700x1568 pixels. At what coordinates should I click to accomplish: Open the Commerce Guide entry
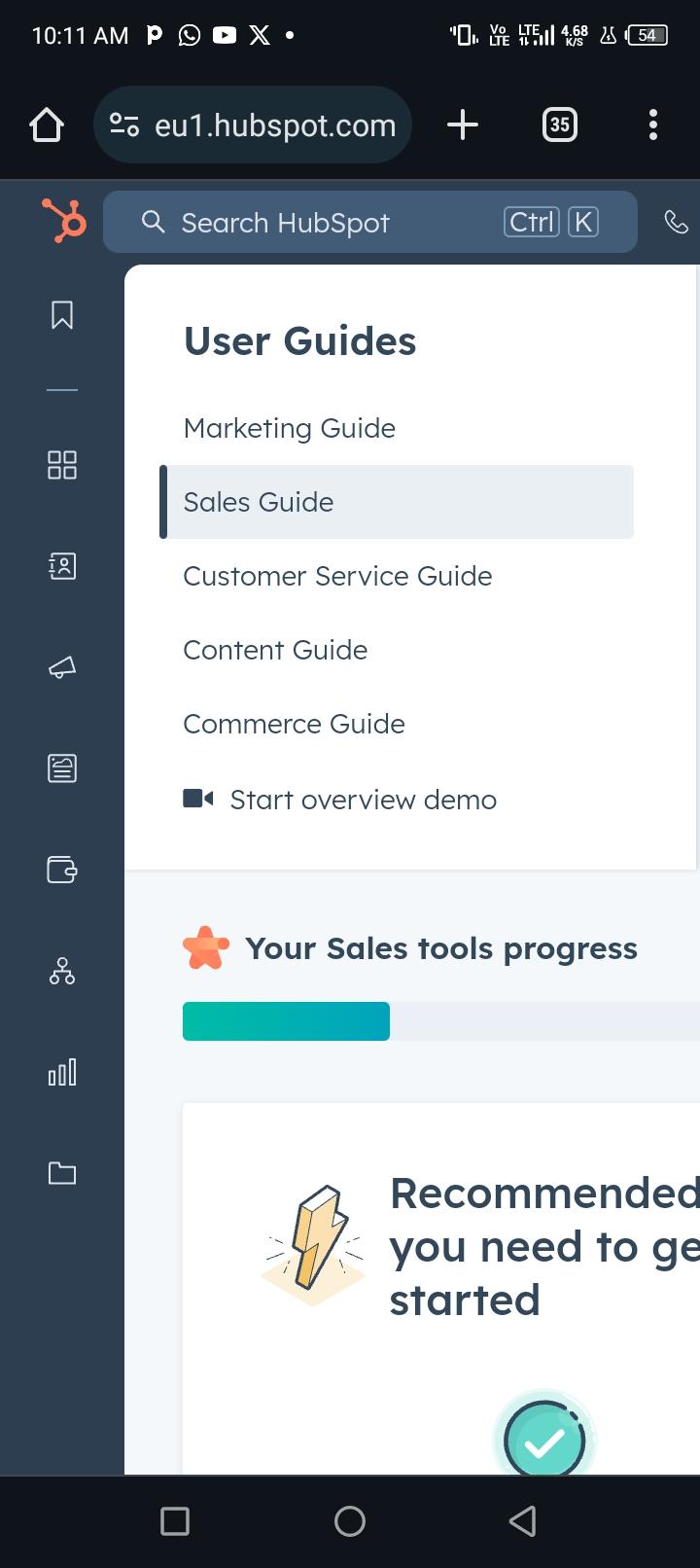click(294, 724)
